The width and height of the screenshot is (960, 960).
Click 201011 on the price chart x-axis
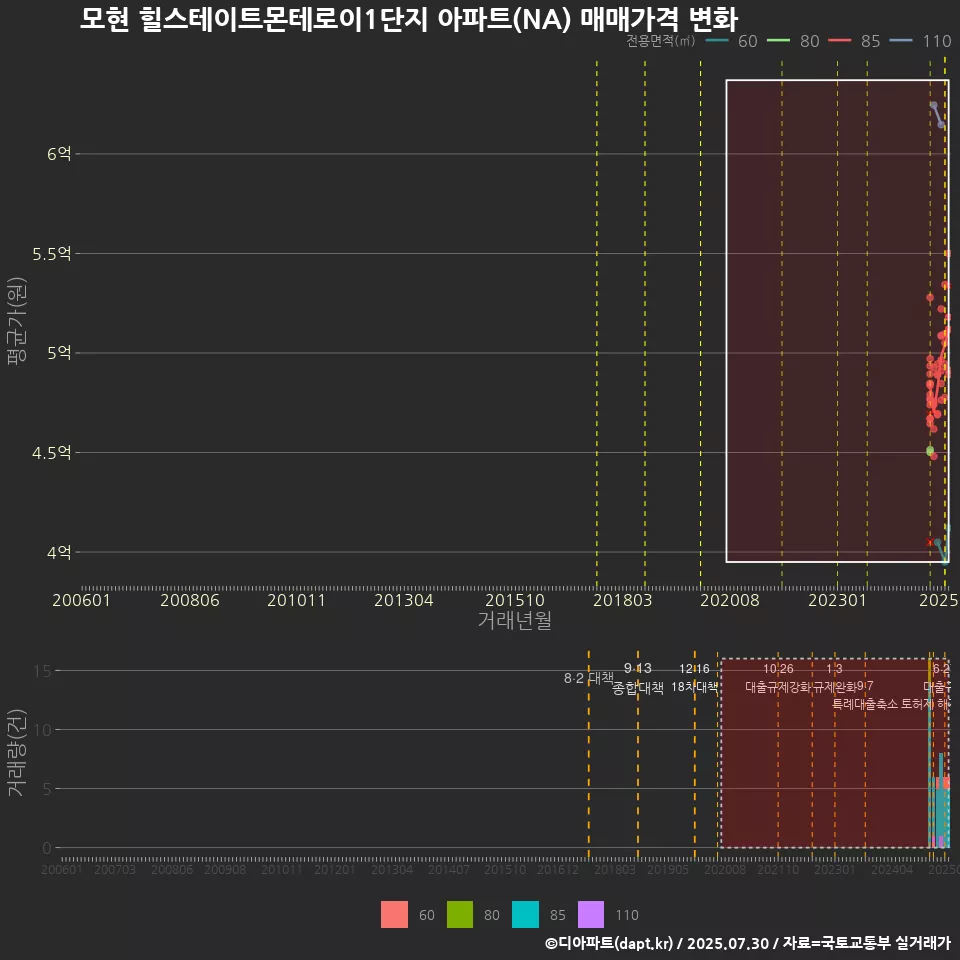296,600
